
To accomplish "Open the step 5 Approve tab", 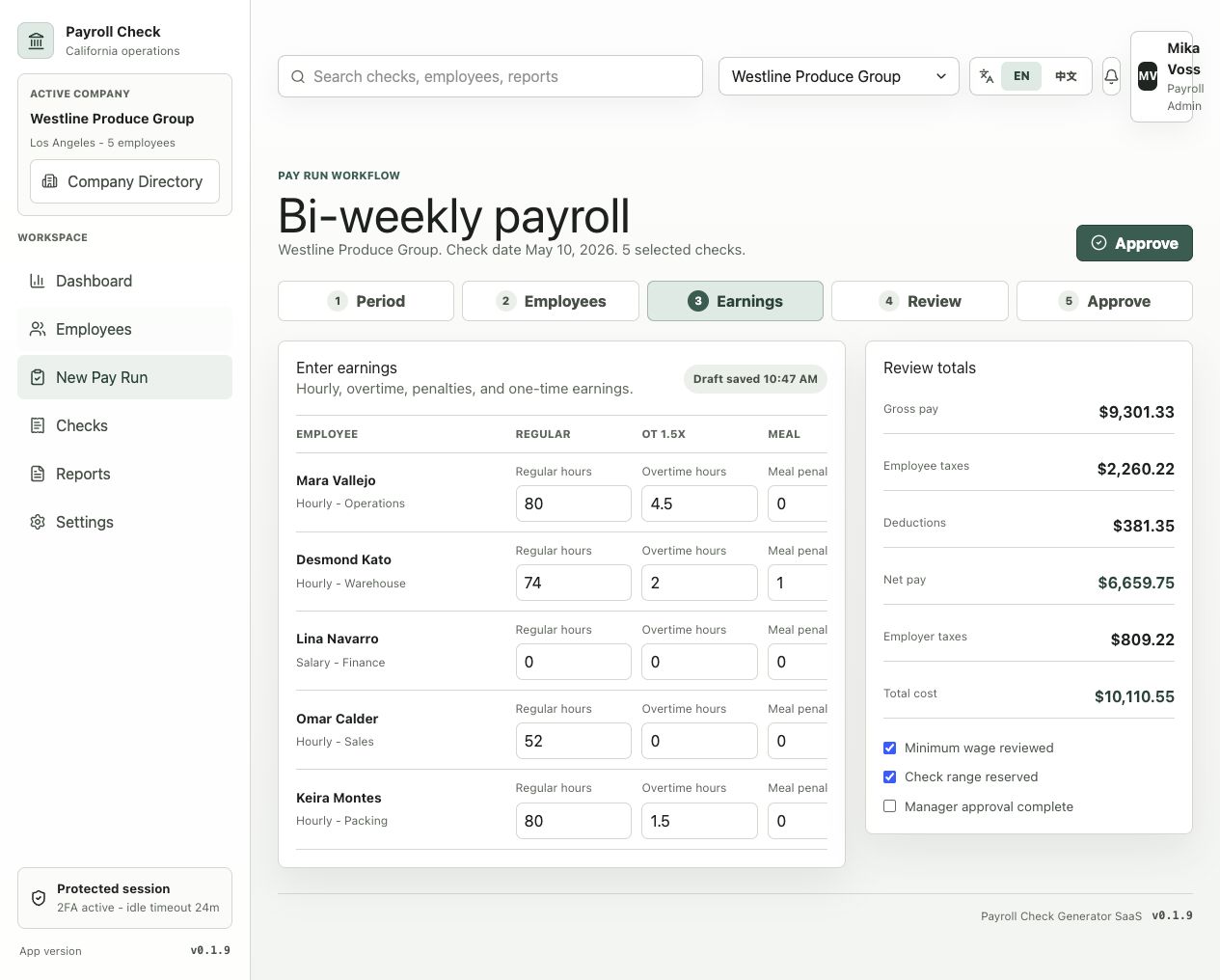I will click(x=1104, y=301).
